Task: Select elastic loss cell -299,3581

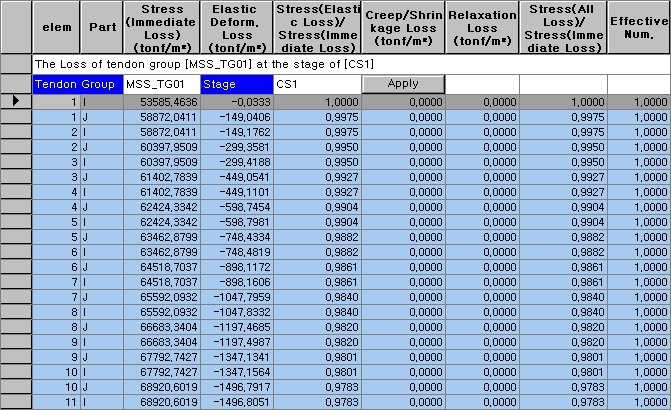Action: click(x=237, y=147)
